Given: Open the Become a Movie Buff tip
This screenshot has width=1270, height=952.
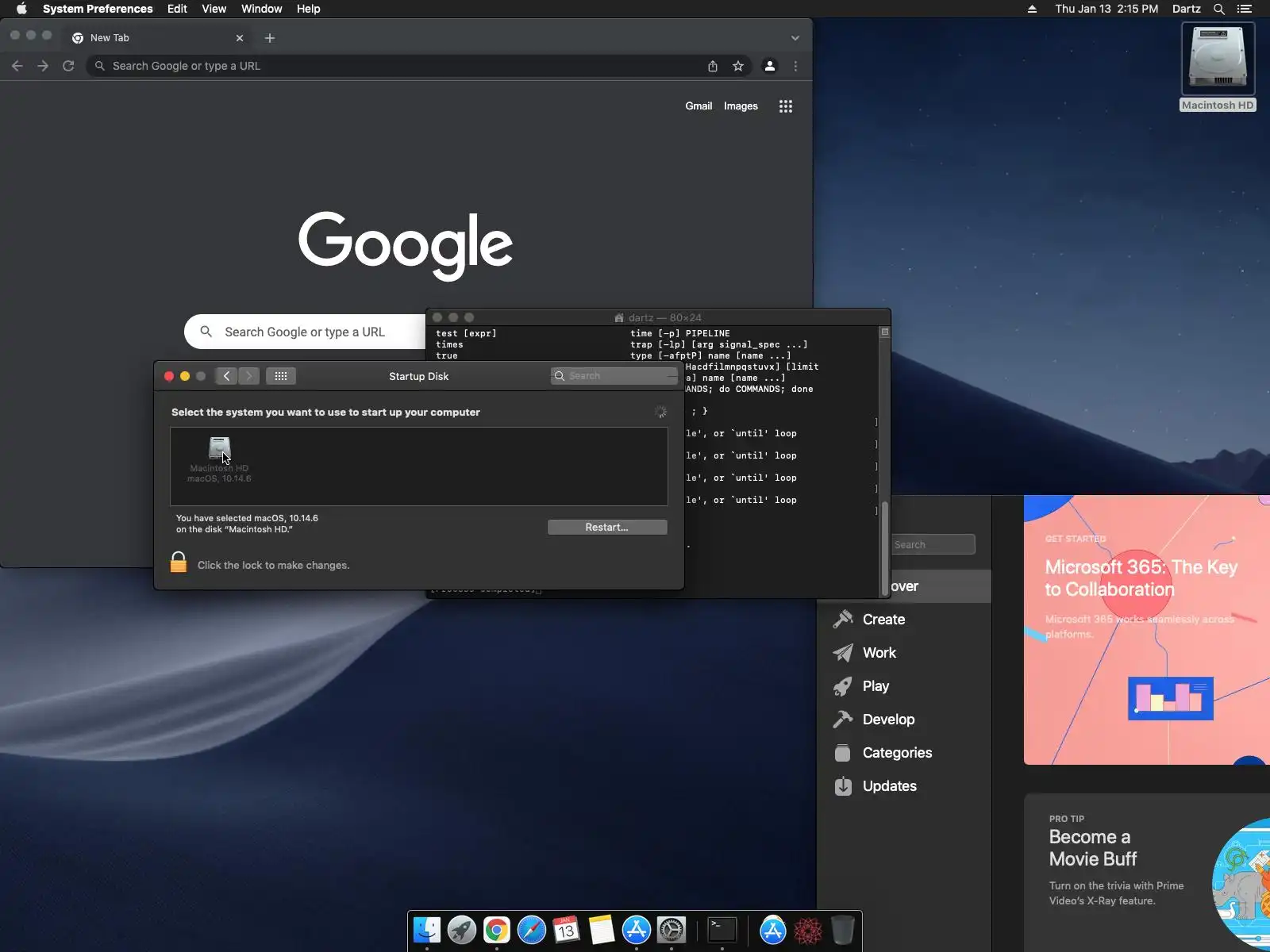Looking at the screenshot, I should coord(1147,873).
